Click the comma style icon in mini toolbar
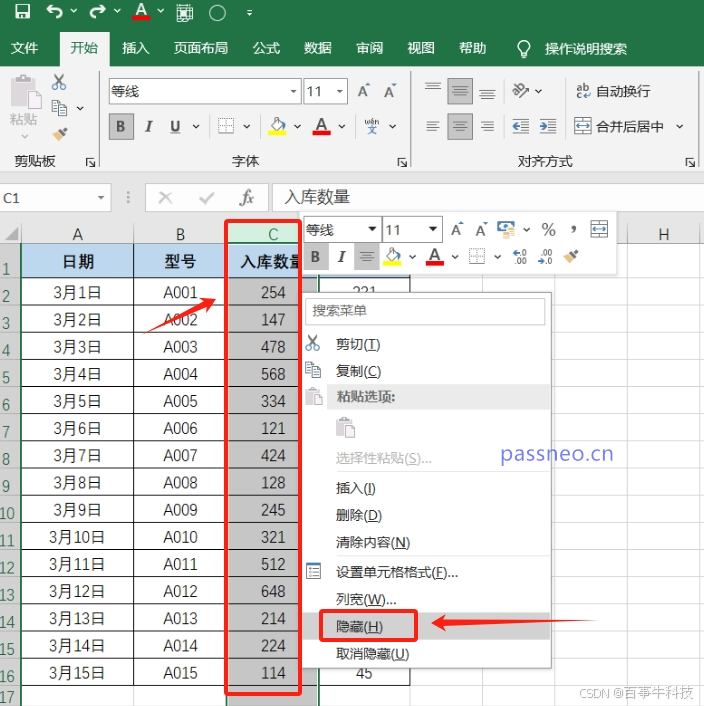The image size is (704, 706). [x=573, y=230]
